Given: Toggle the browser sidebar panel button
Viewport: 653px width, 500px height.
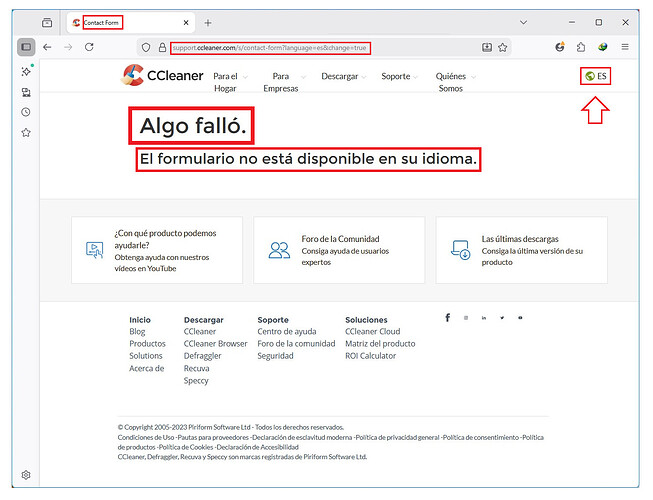Looking at the screenshot, I should [26, 47].
